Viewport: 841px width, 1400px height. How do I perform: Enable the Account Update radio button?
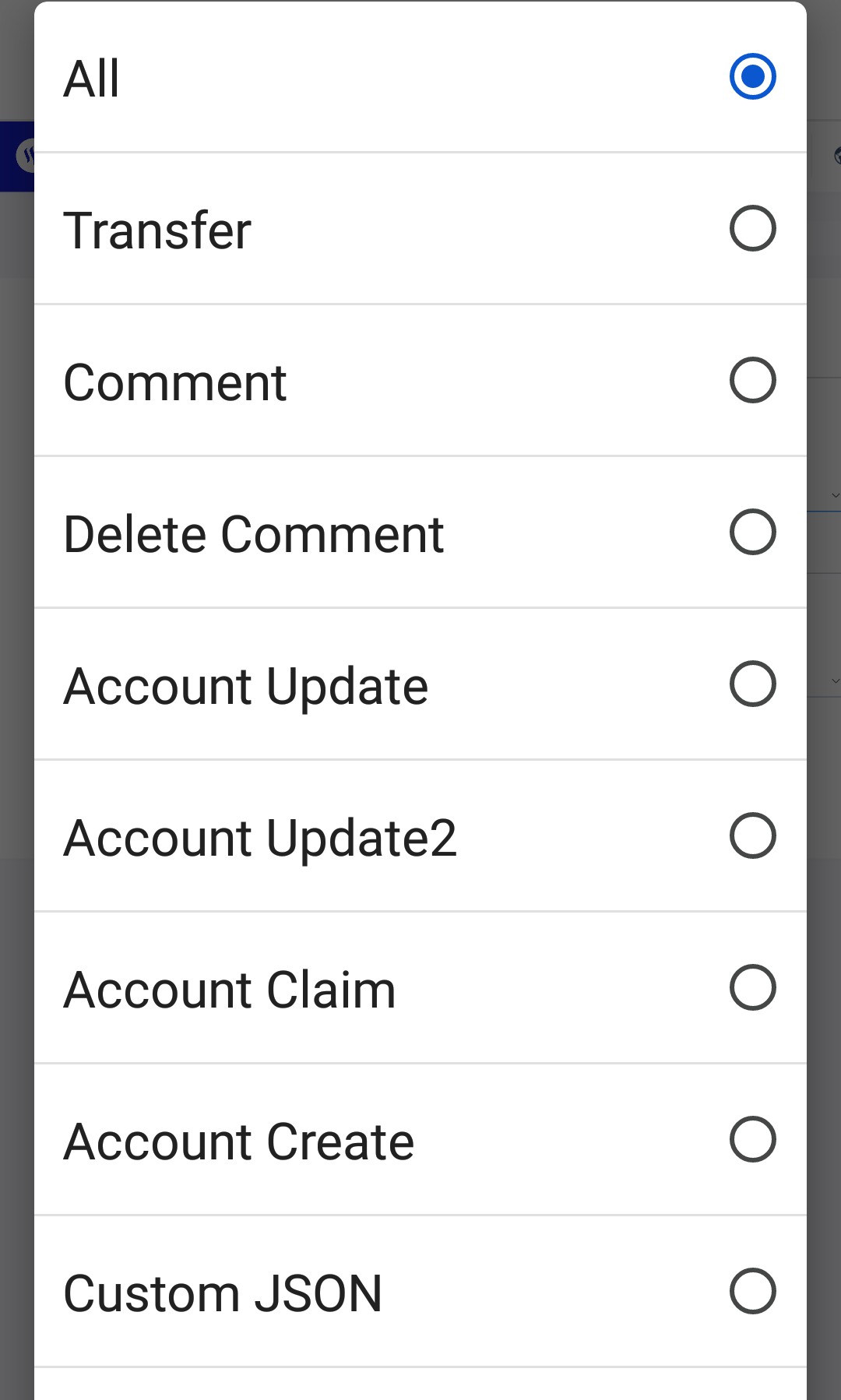click(752, 684)
